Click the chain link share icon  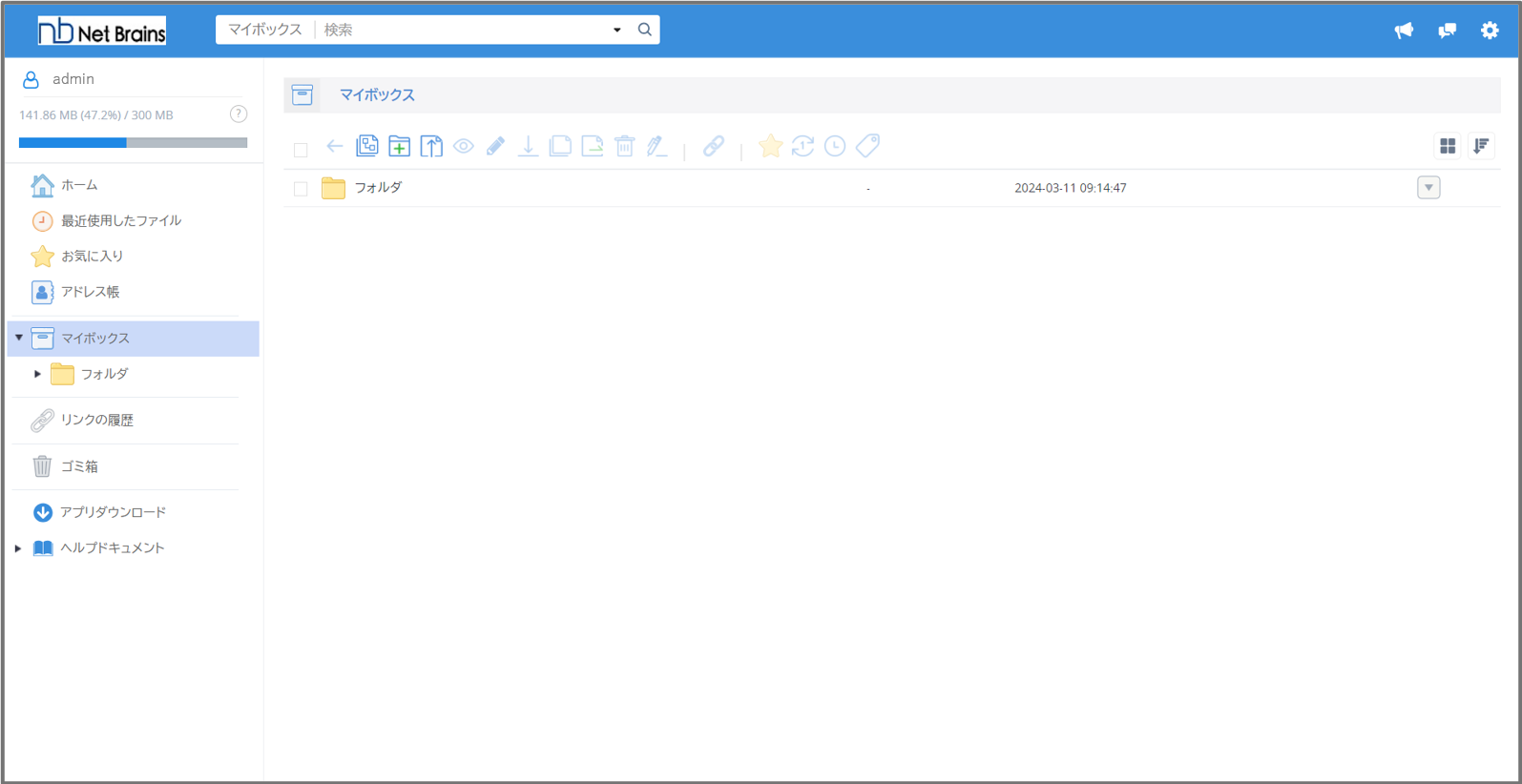click(x=714, y=146)
